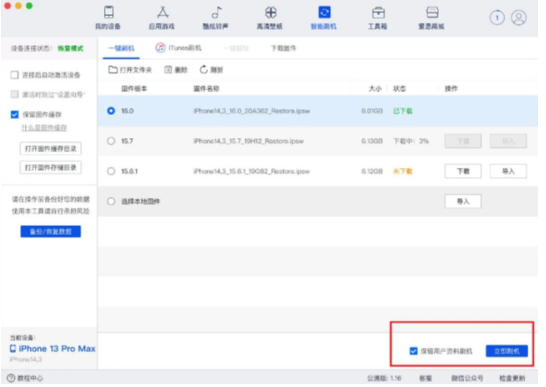This screenshot has height=387, width=546.
Task: Open 客服 customer service in status bar
Action: click(x=427, y=379)
